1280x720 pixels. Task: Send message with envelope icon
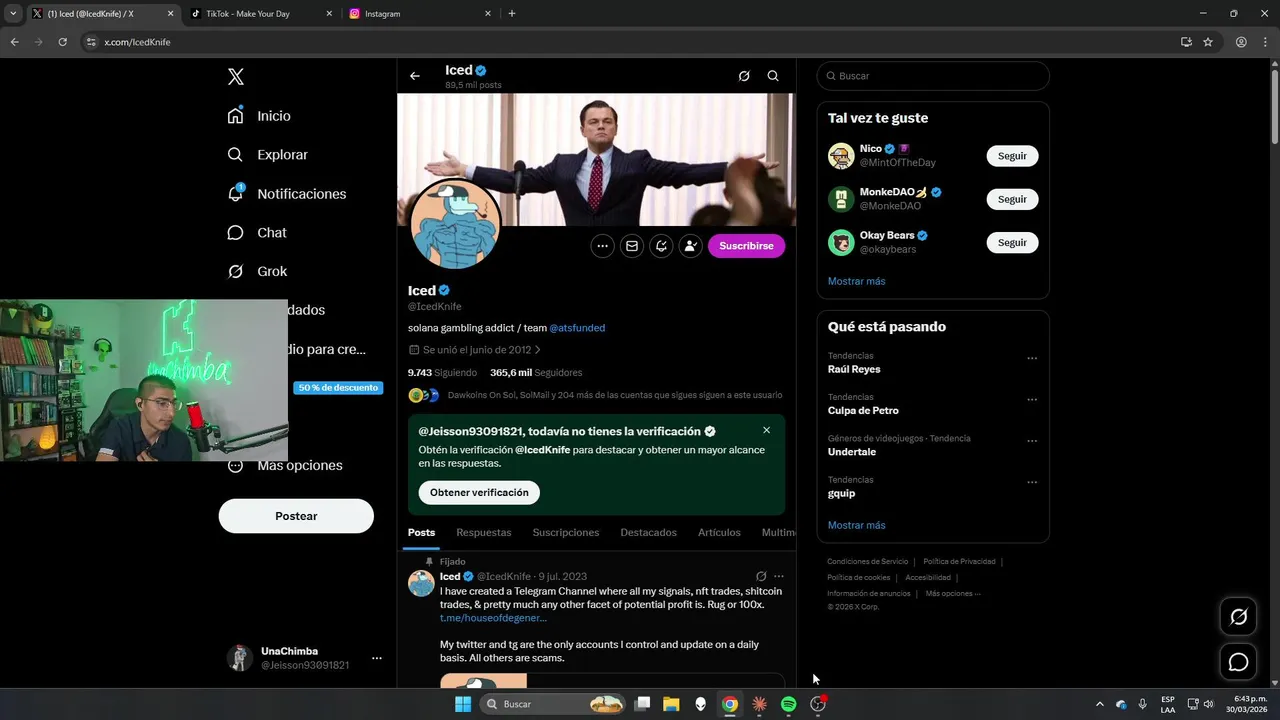[632, 246]
